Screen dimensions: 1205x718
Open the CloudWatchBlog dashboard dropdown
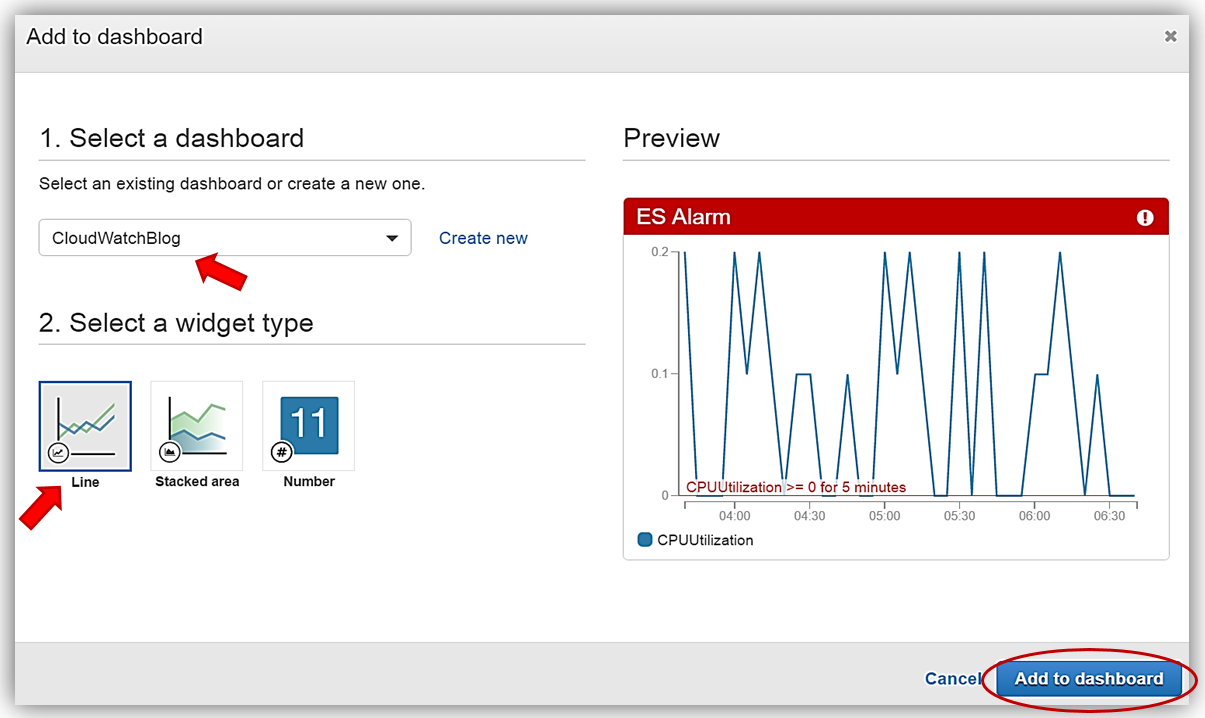[224, 238]
